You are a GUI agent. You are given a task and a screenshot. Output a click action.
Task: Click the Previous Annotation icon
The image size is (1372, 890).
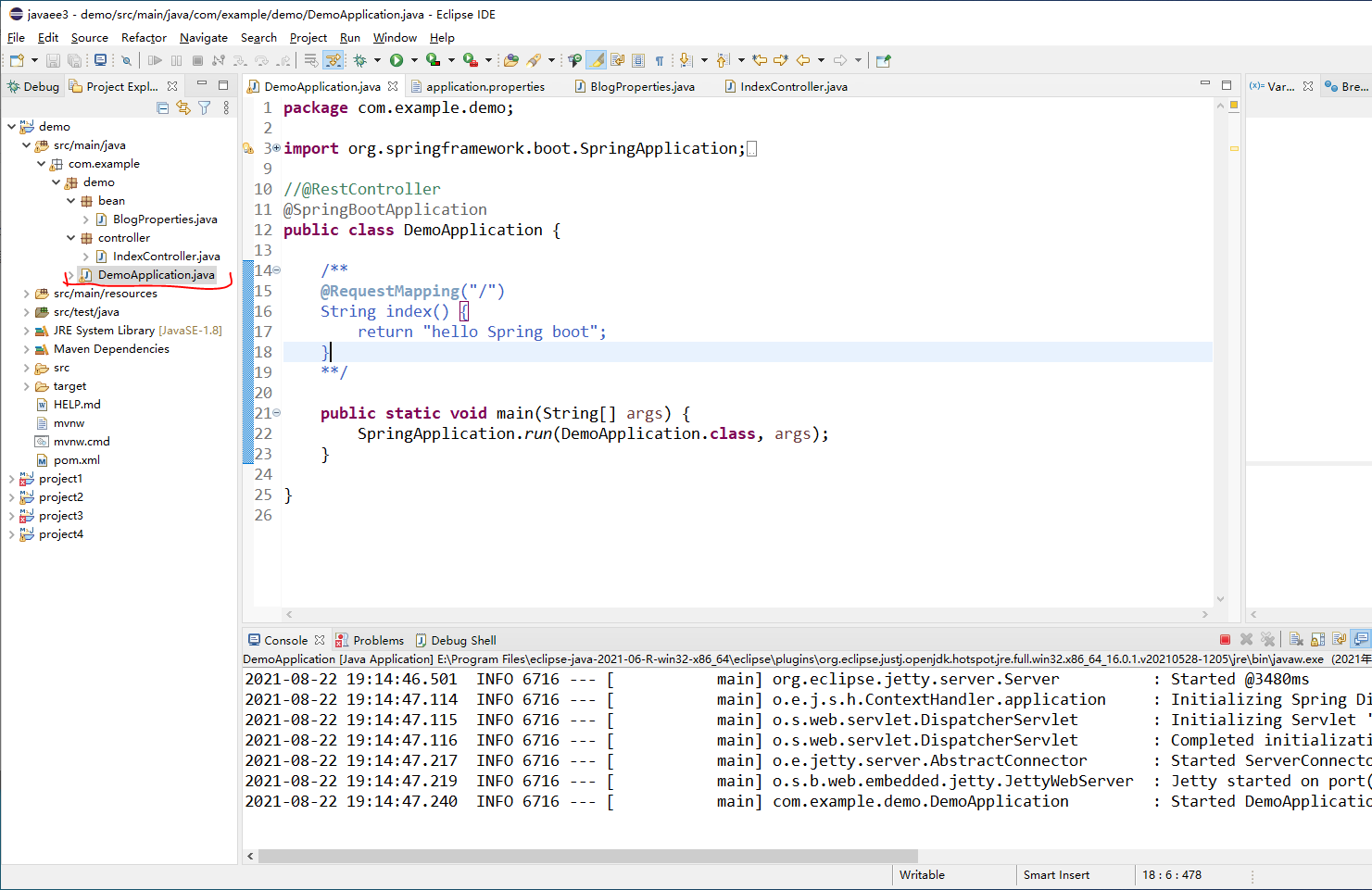[723, 60]
